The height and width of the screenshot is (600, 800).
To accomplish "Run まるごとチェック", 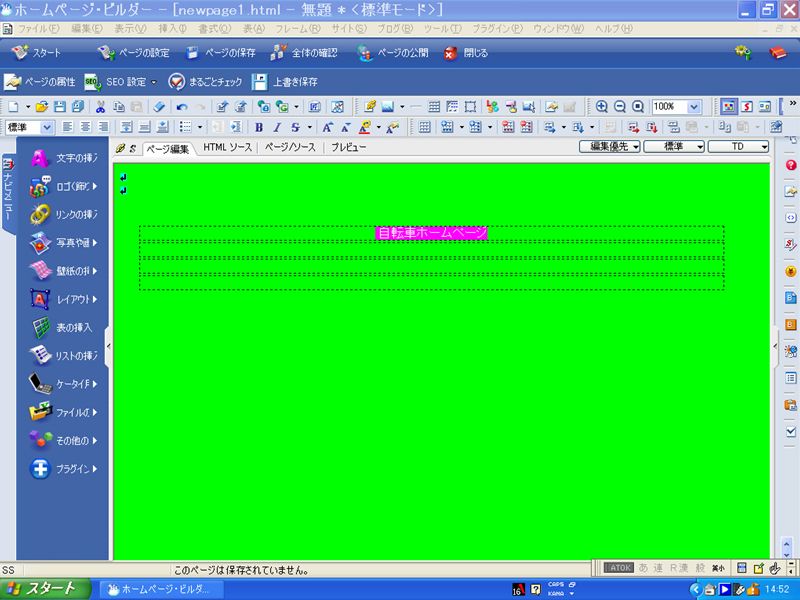I will point(205,82).
